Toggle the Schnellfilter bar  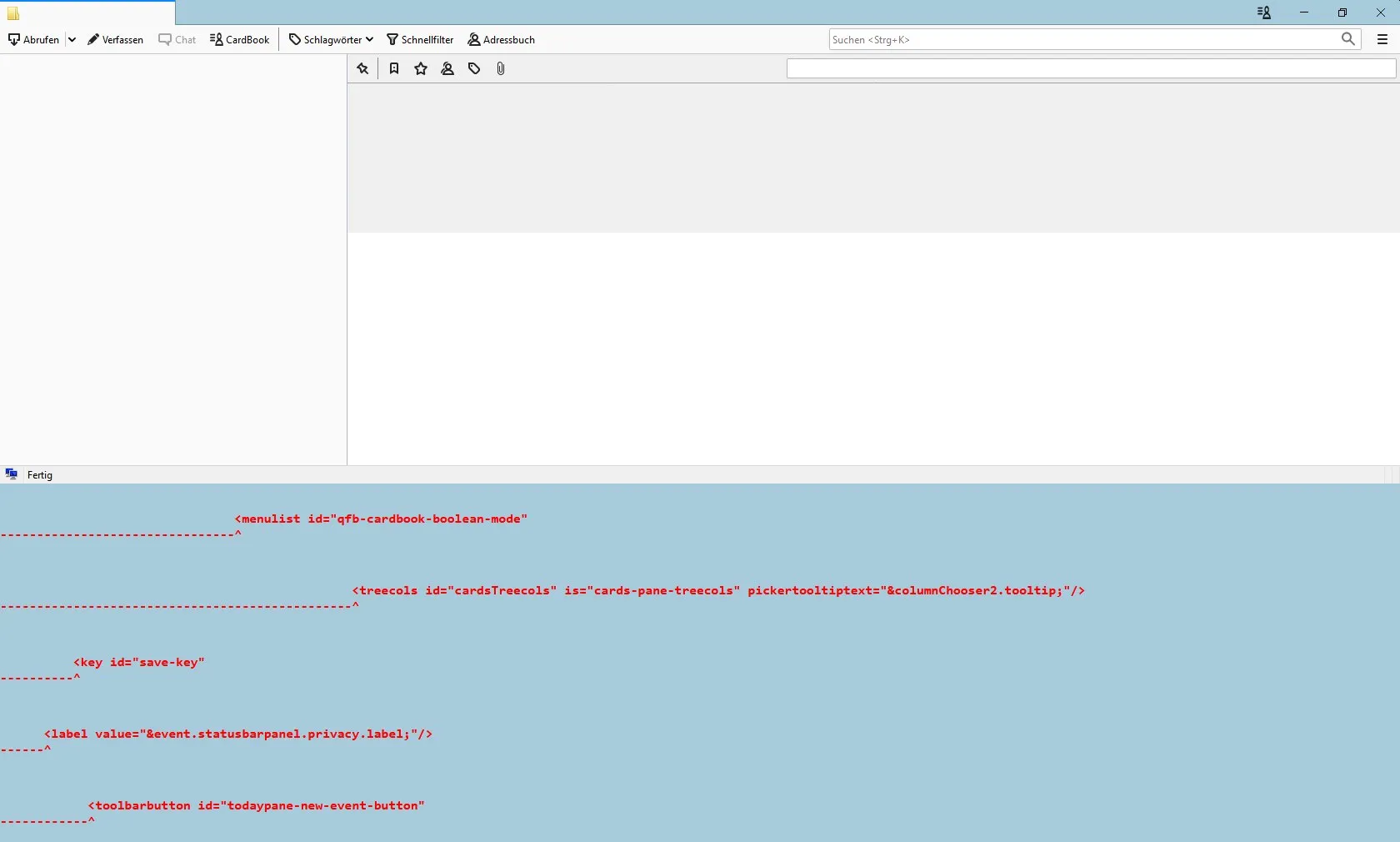click(x=420, y=39)
